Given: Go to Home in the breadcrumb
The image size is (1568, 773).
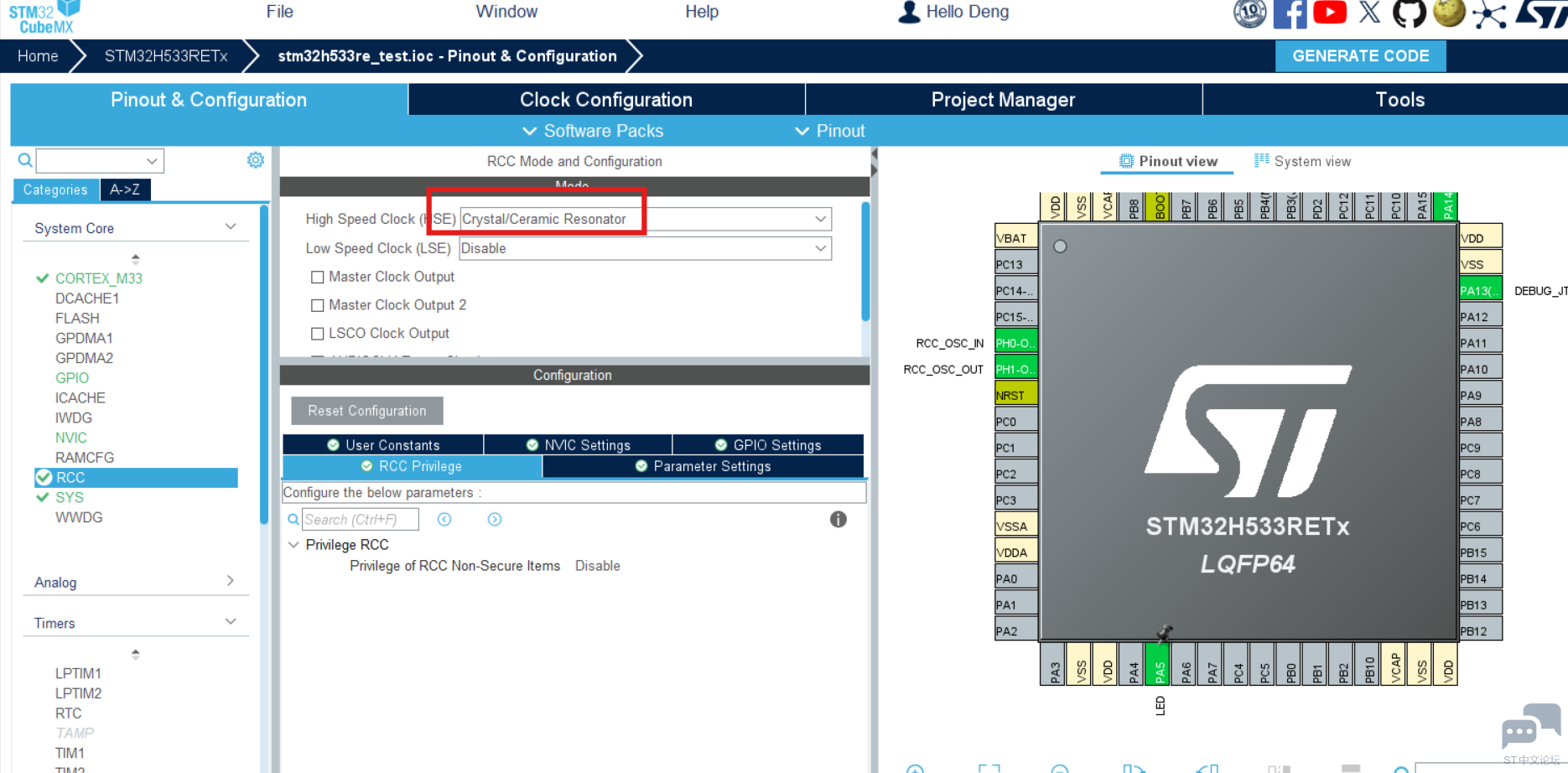Looking at the screenshot, I should (x=38, y=56).
